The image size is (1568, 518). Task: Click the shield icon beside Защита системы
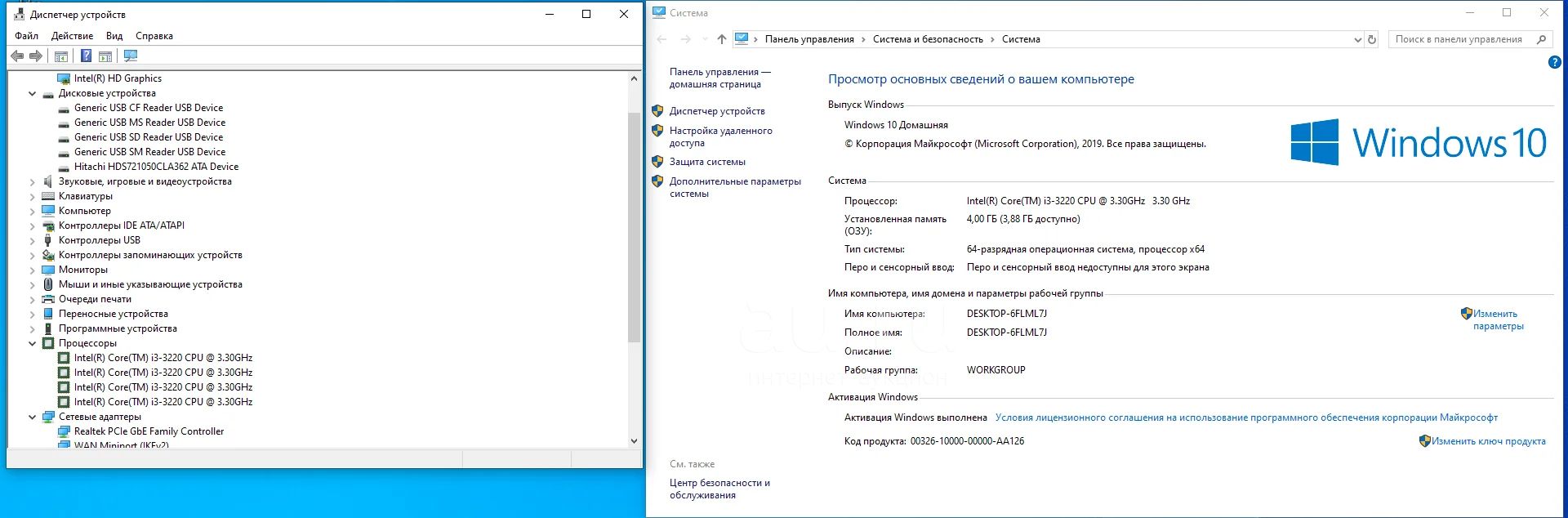(x=657, y=162)
